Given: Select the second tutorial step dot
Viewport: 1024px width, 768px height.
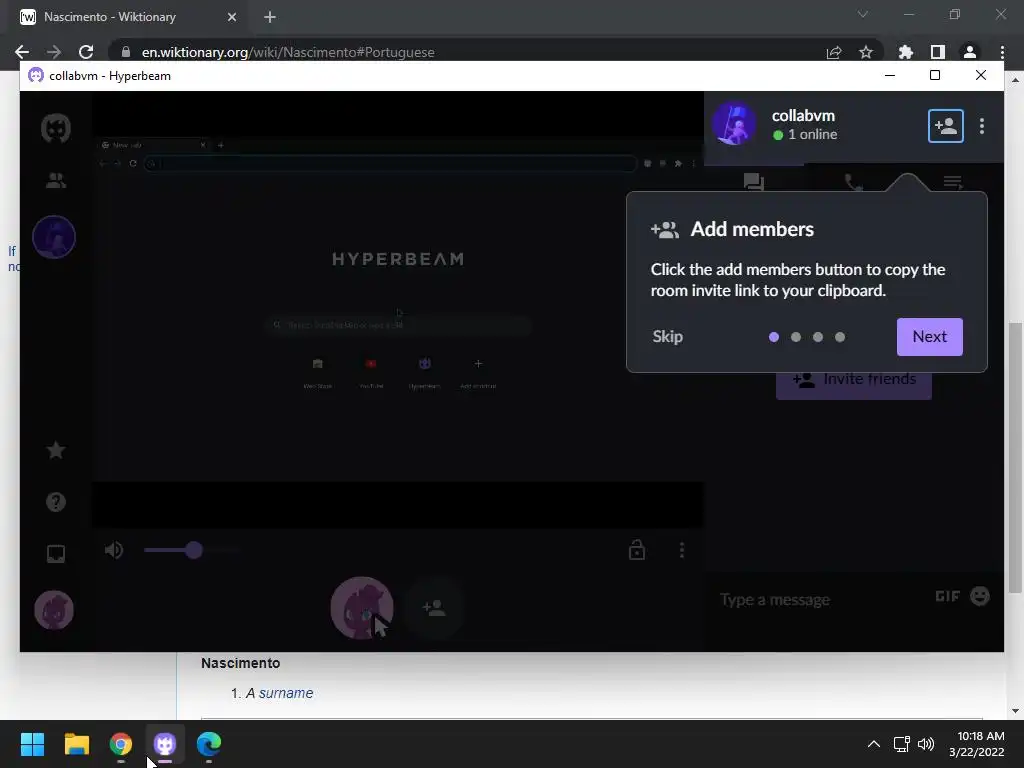Looking at the screenshot, I should (795, 337).
